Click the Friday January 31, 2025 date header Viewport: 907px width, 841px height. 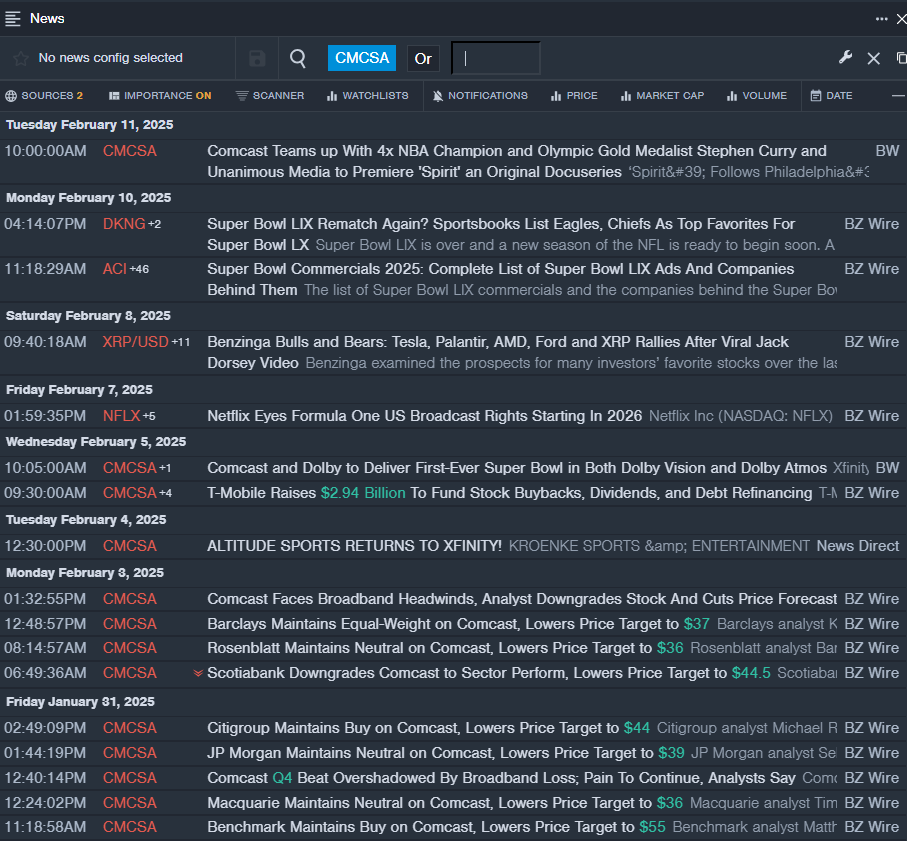tap(80, 702)
